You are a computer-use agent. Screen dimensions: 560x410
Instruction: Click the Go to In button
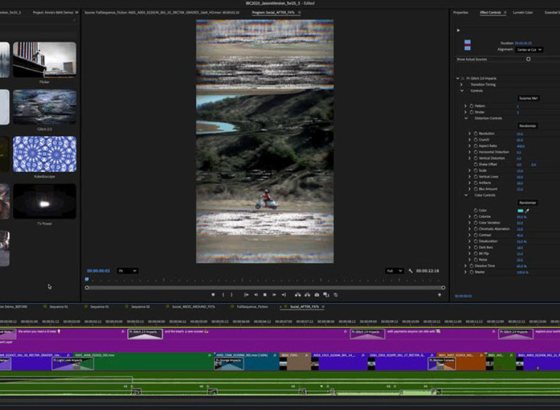pyautogui.click(x=246, y=295)
